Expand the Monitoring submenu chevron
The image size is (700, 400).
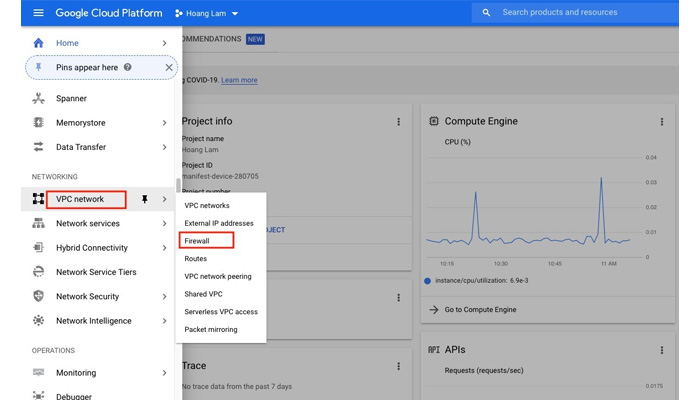point(164,373)
